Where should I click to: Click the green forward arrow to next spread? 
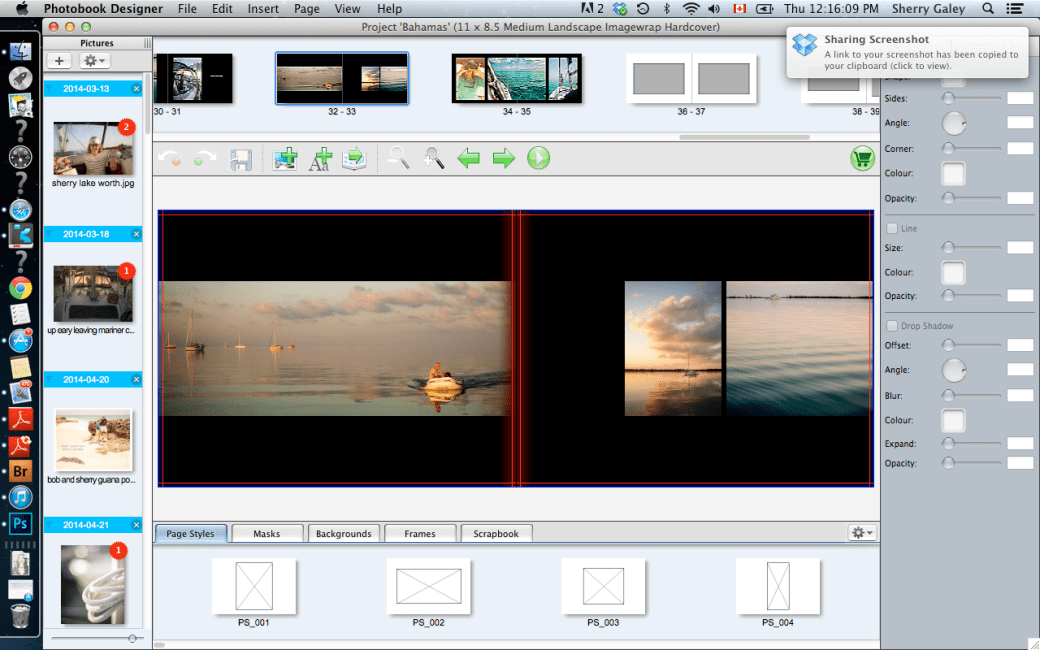coord(503,158)
